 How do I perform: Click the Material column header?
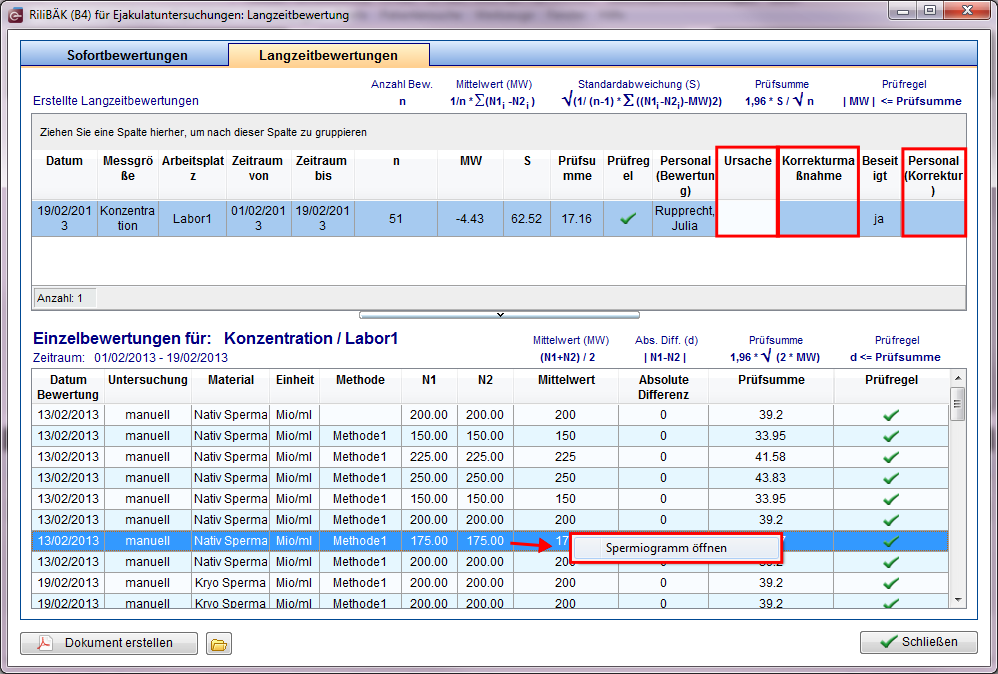(x=230, y=387)
